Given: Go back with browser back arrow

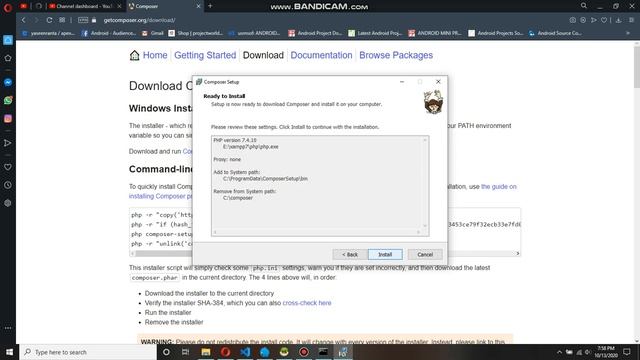Looking at the screenshot, I should [x=24, y=20].
